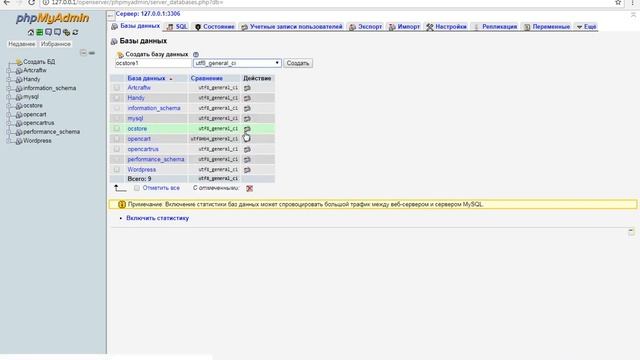Click browser reload button
This screenshot has height=360, width=640.
[31, 2]
